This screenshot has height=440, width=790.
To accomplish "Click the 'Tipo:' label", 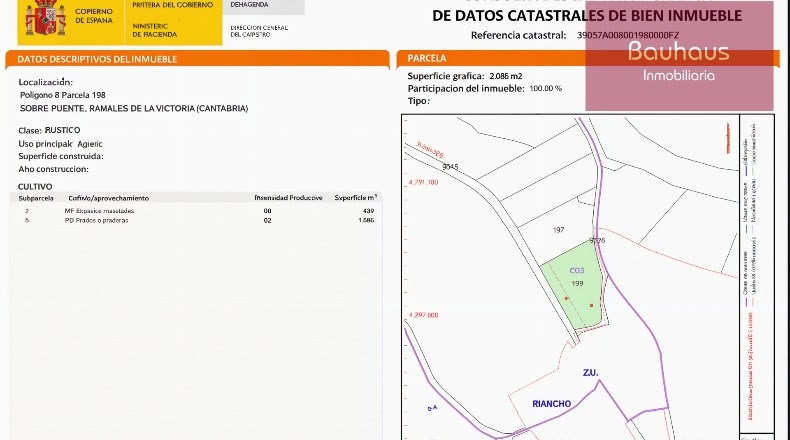I will point(419,101).
